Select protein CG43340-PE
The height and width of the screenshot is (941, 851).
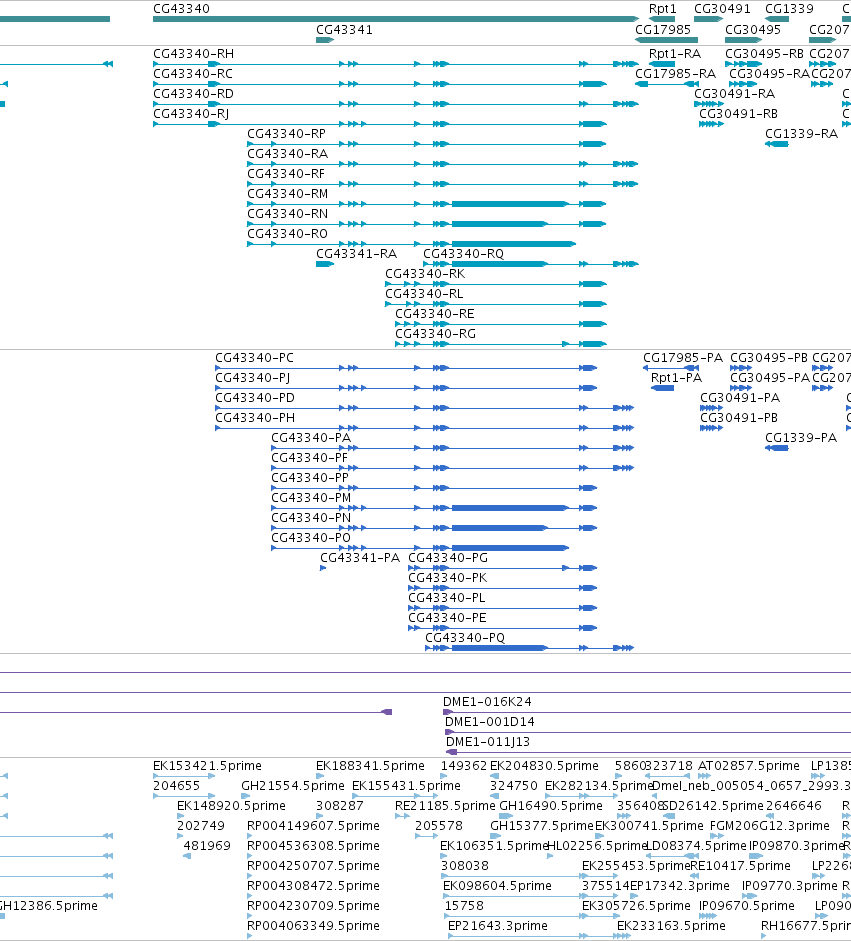click(447, 618)
